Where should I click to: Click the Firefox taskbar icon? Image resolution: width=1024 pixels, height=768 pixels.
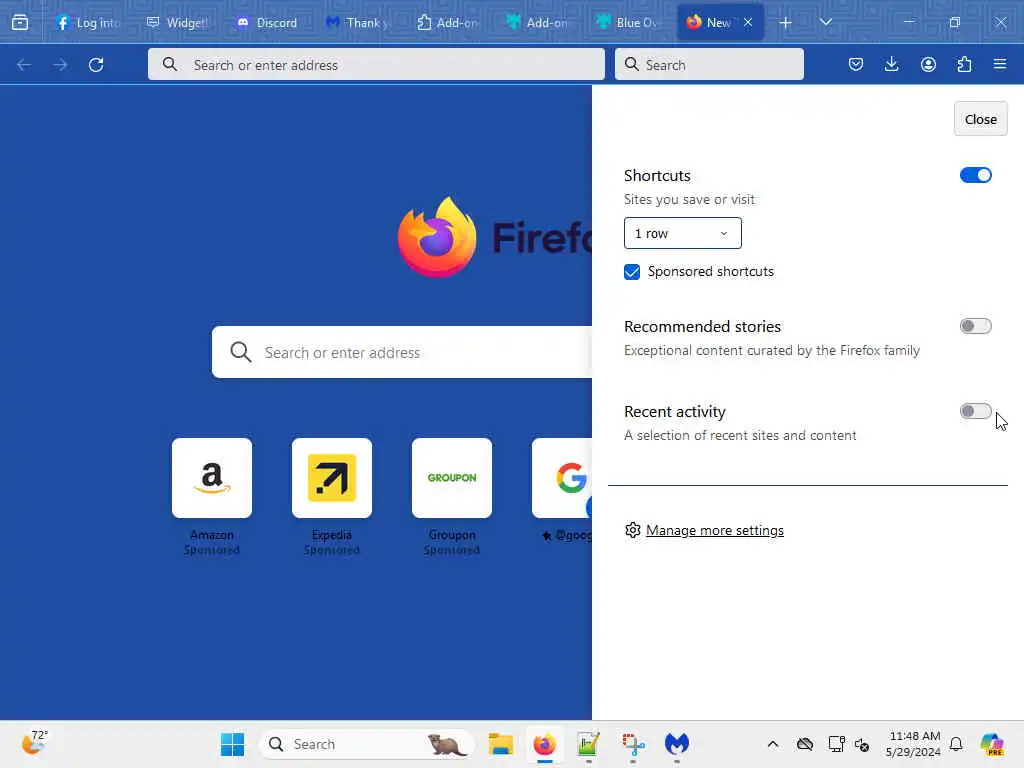point(545,744)
